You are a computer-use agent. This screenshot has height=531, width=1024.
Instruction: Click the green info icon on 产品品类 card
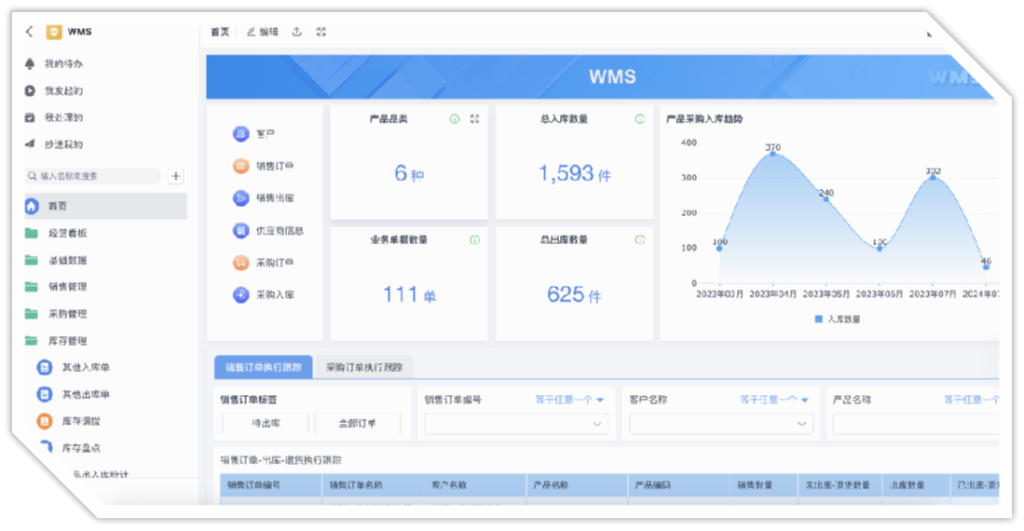454,119
